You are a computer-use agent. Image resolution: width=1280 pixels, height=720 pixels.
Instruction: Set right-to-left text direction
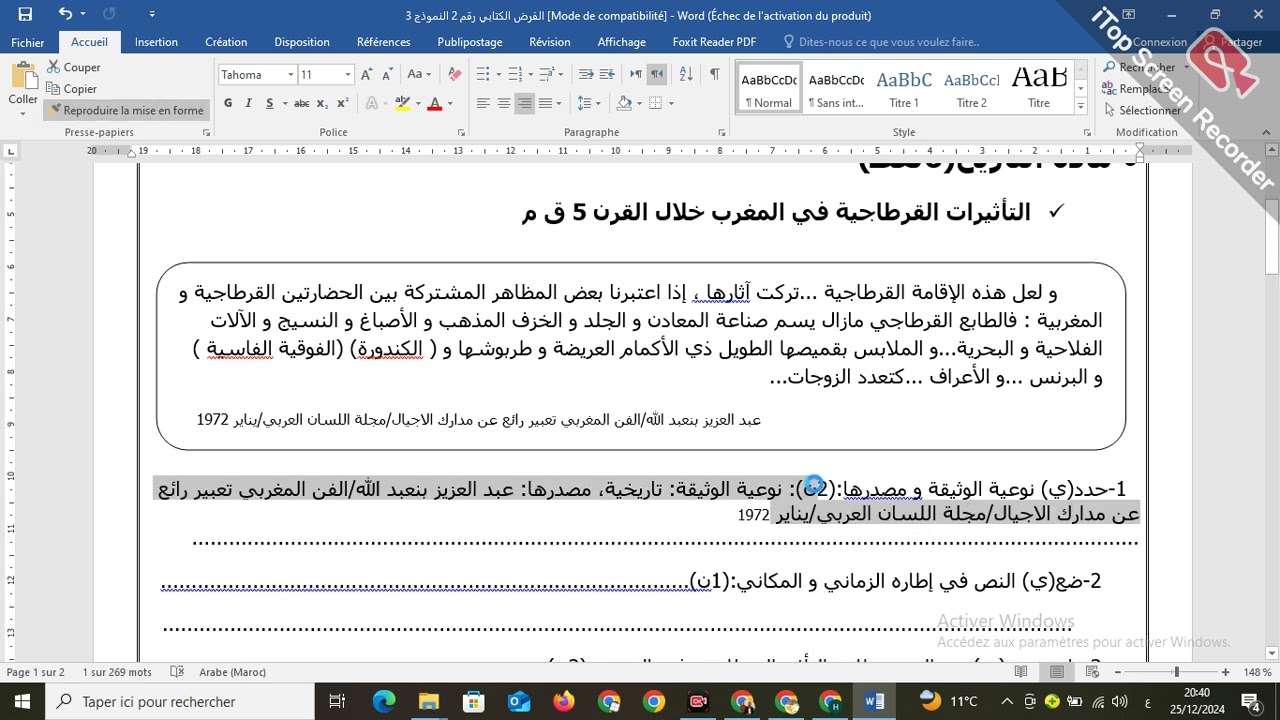click(x=656, y=75)
